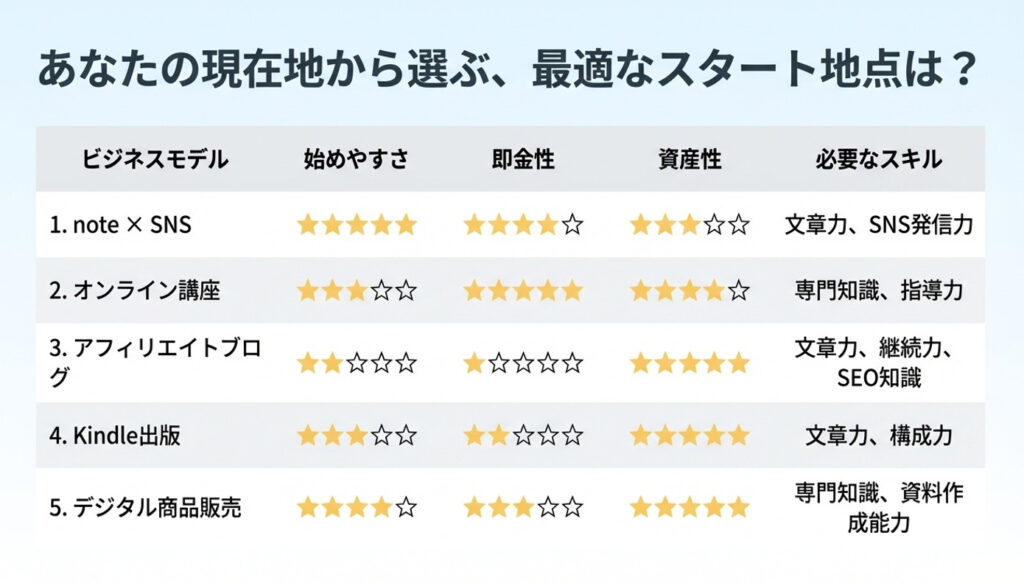Image resolution: width=1024 pixels, height=583 pixels.
Task: Click the "文章力、SNS発信力" skill cell
Action: (x=878, y=225)
